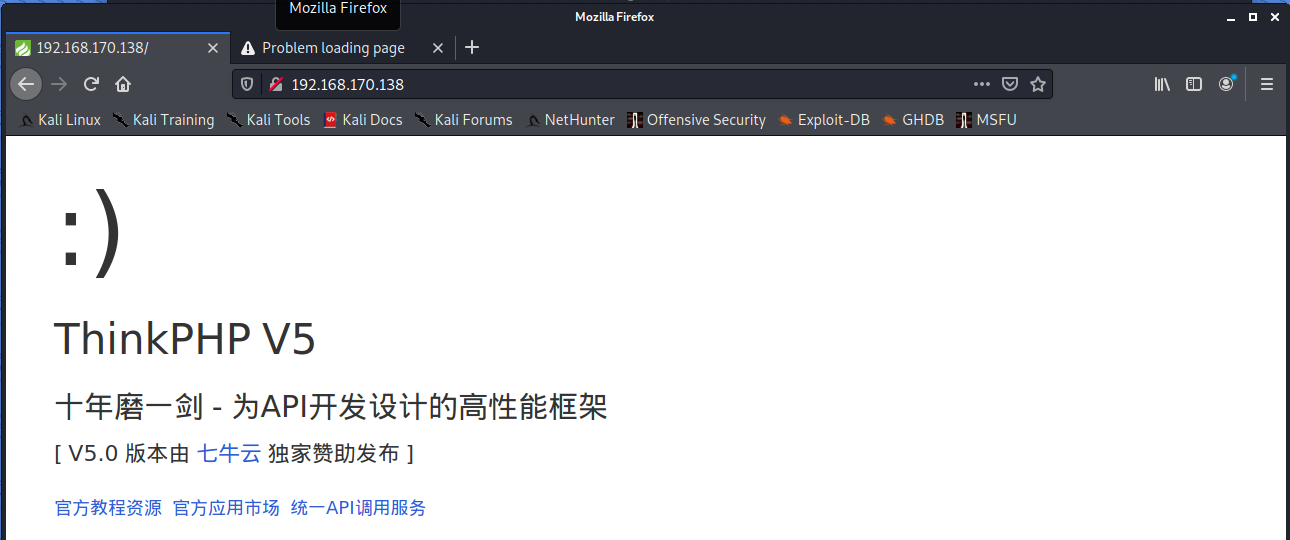Screen dimensions: 1290x540
Task: Minimize the Firefox window
Action: click(1231, 17)
